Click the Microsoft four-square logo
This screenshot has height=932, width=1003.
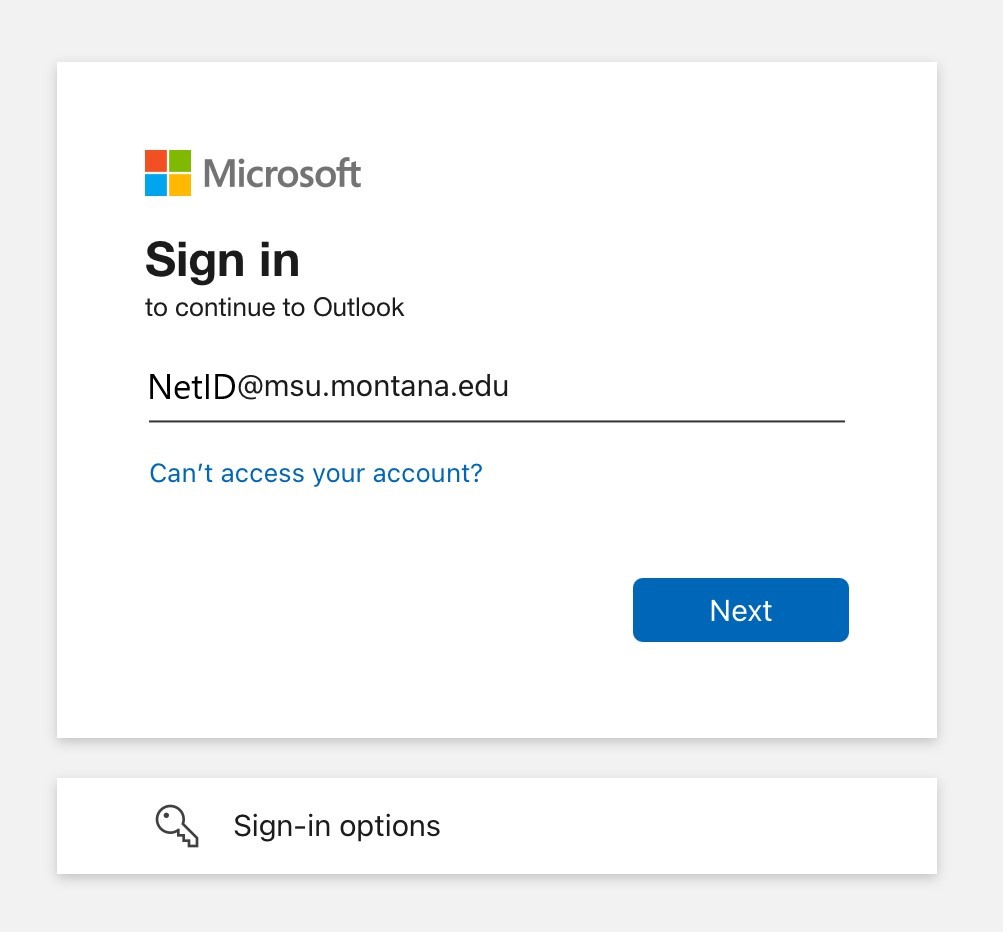pos(168,172)
